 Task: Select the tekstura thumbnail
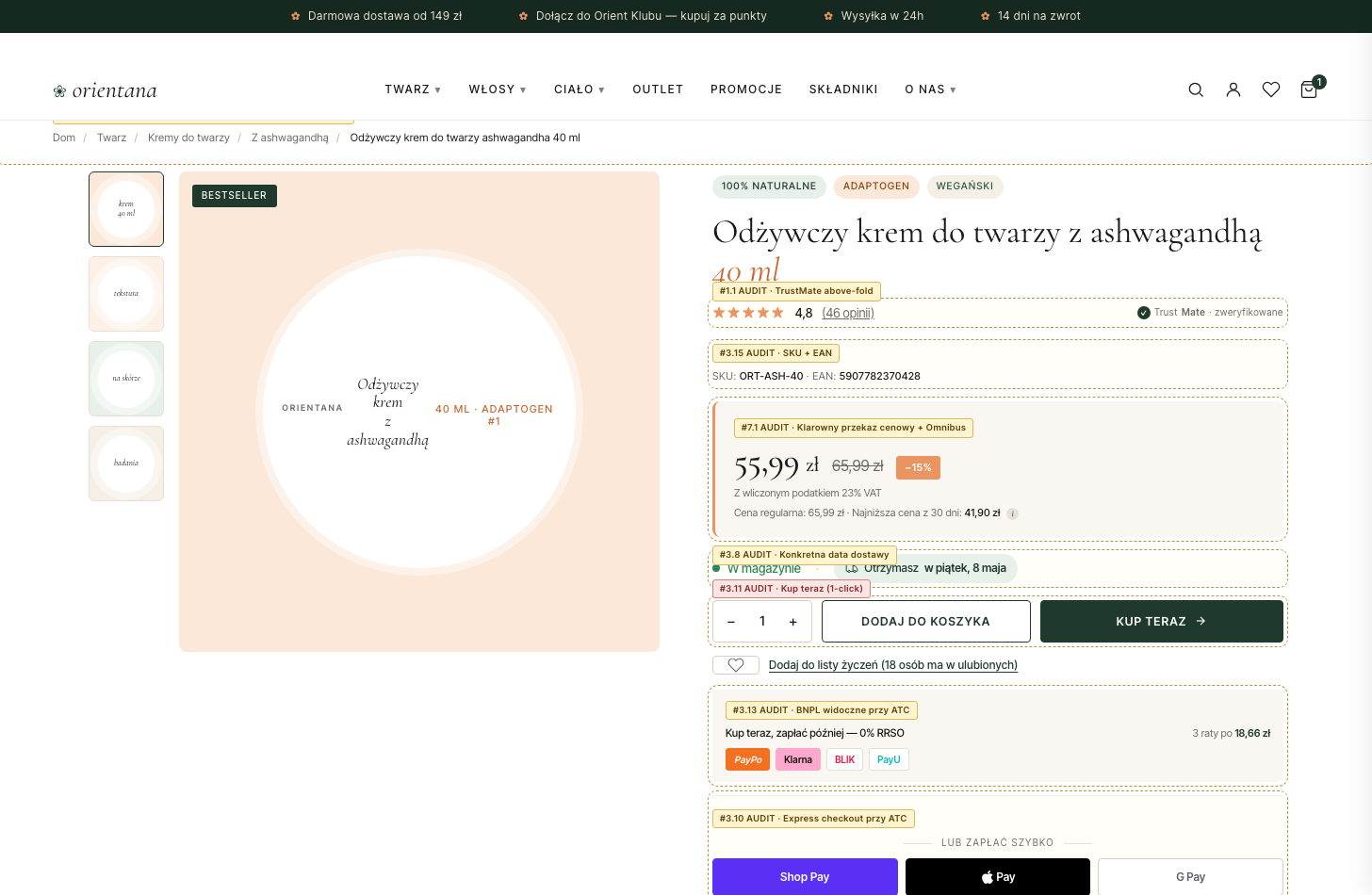(126, 294)
